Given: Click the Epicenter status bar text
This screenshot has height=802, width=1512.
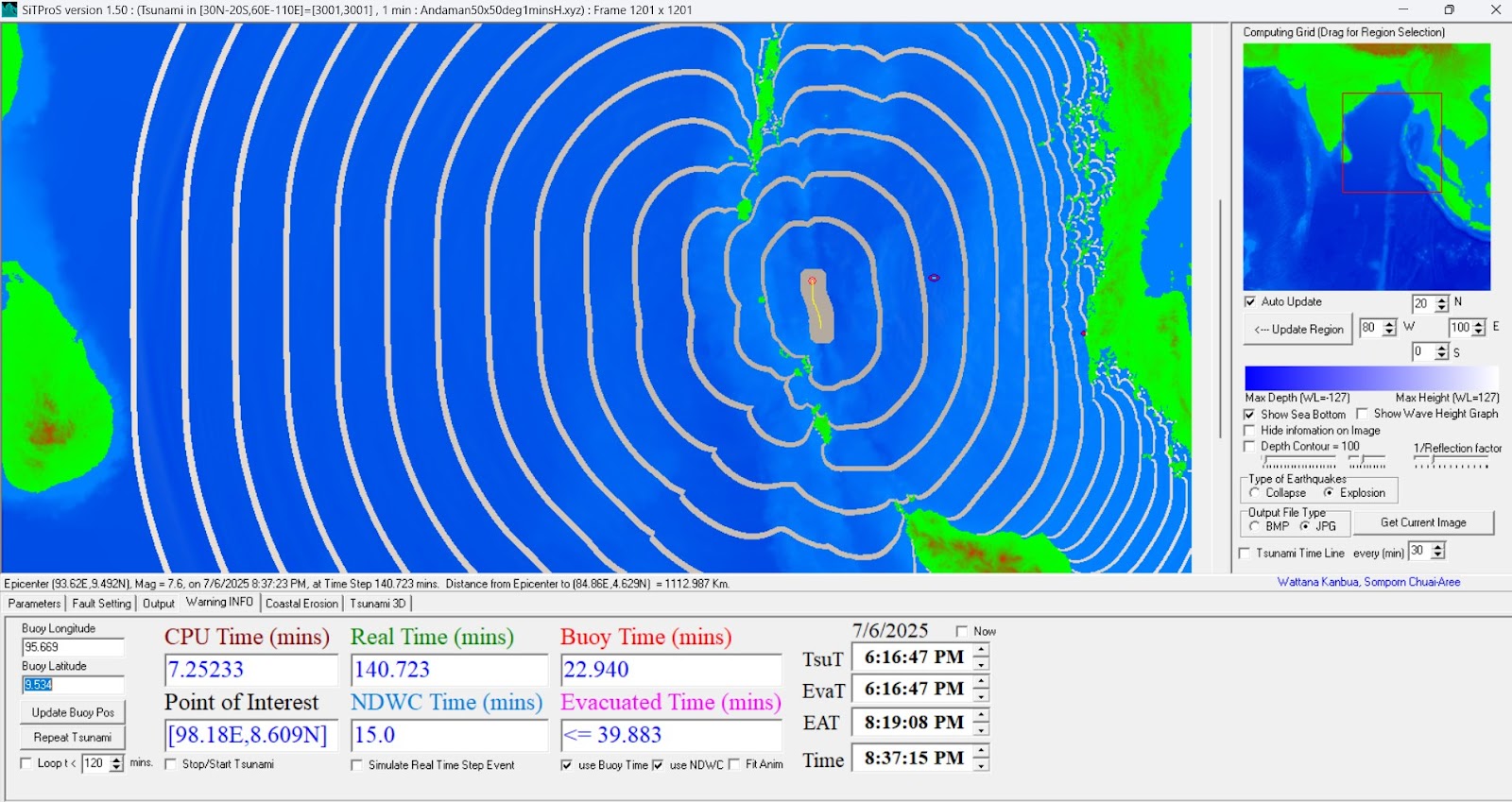Looking at the screenshot, I should [367, 584].
